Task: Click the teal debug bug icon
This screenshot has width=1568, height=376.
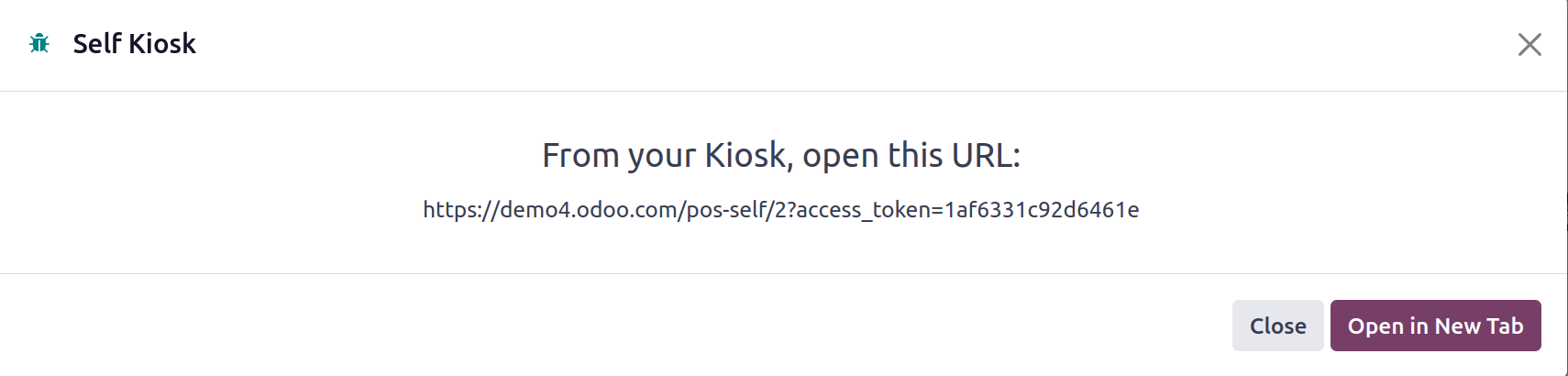Action: [39, 43]
